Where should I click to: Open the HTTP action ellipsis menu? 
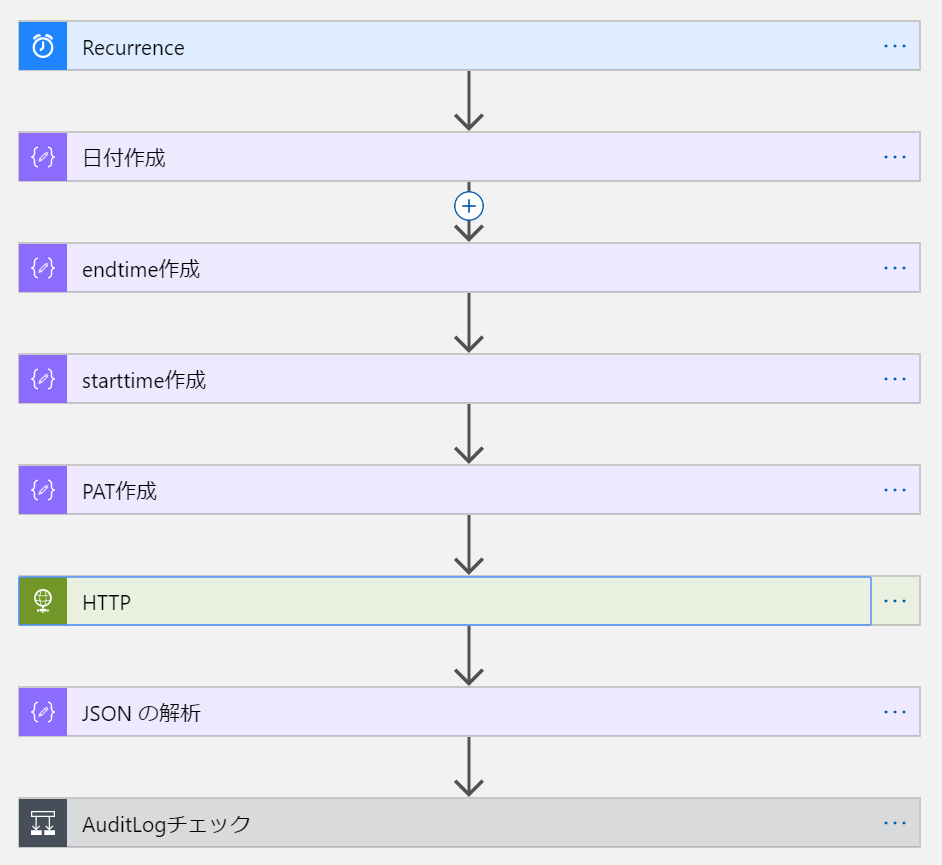click(x=895, y=601)
